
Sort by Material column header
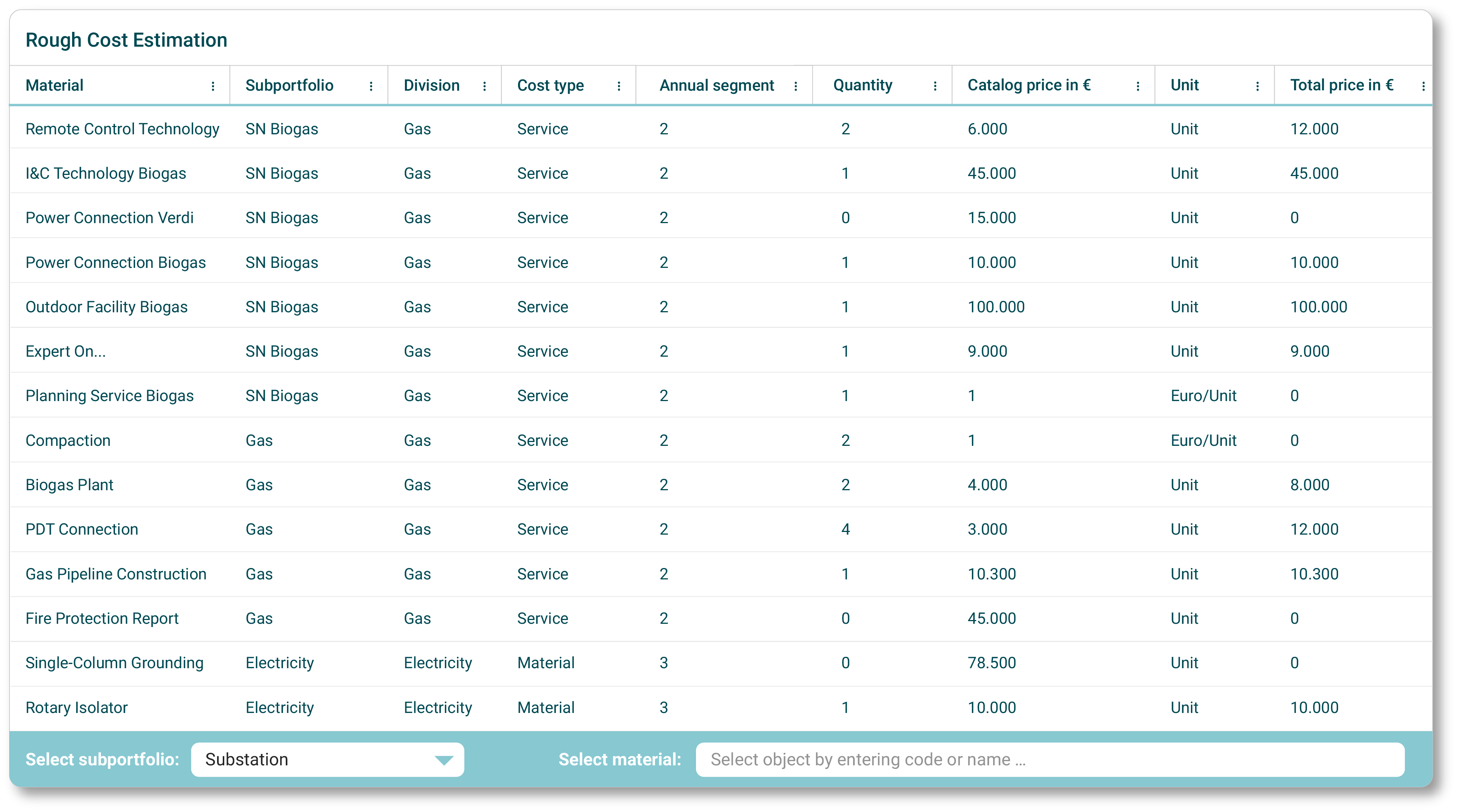(x=55, y=85)
